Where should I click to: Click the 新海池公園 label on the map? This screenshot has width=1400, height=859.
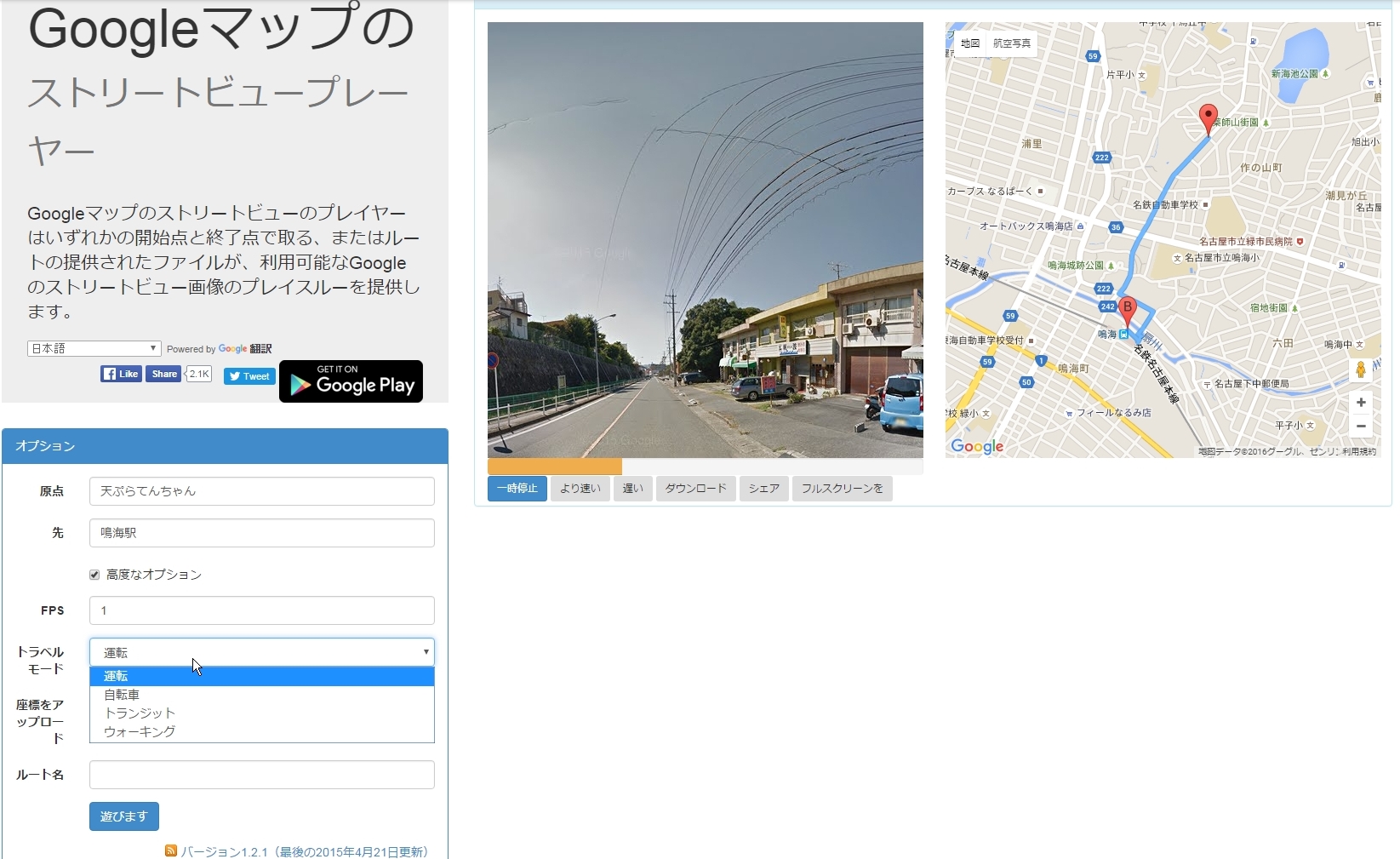pos(1294,74)
